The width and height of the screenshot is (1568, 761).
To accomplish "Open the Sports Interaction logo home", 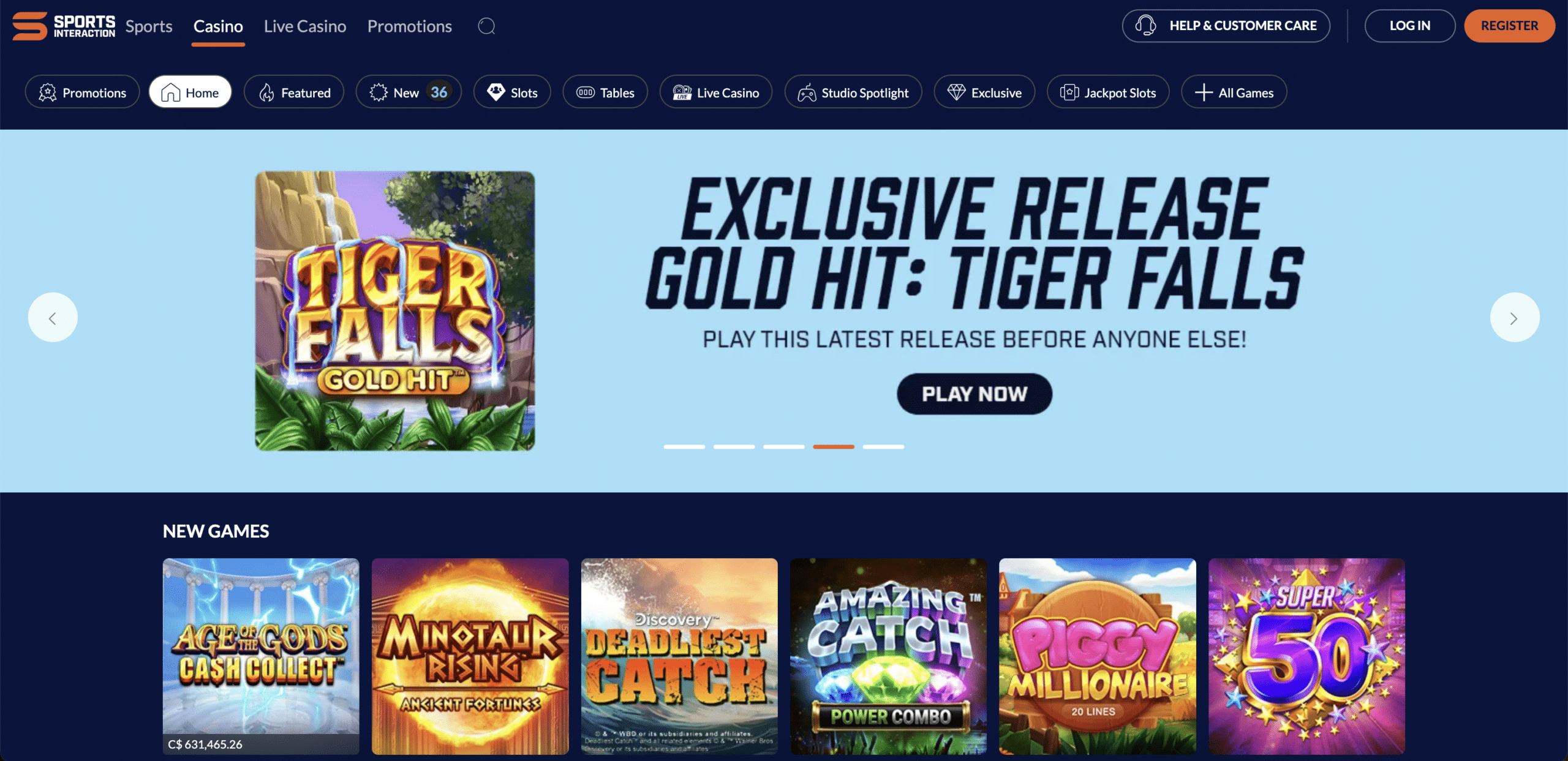I will pos(64,26).
